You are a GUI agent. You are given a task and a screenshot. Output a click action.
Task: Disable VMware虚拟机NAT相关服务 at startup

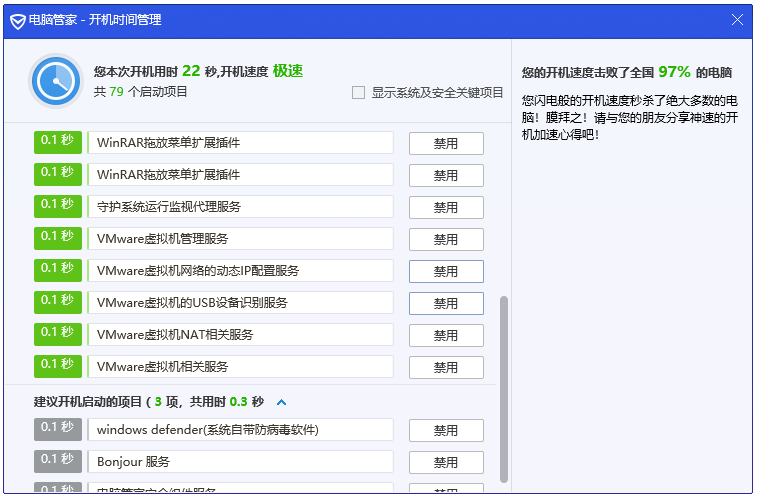click(x=446, y=335)
